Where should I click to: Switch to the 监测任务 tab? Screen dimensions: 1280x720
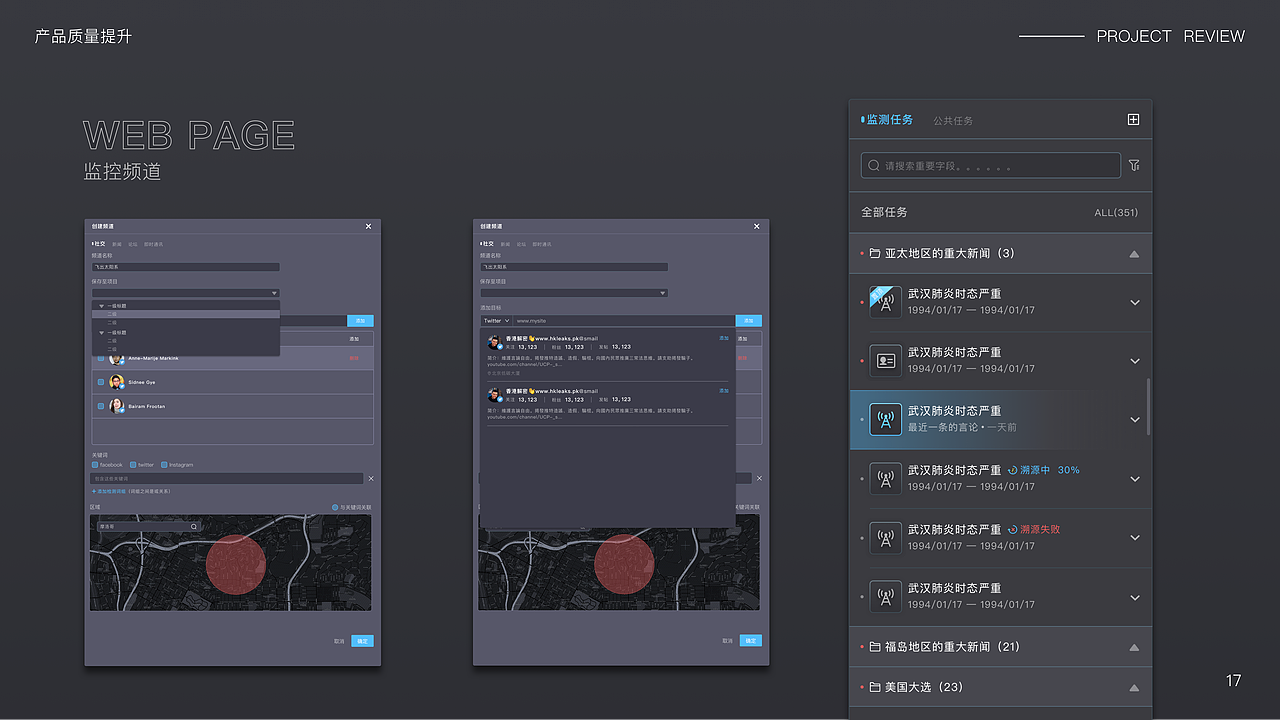(889, 119)
